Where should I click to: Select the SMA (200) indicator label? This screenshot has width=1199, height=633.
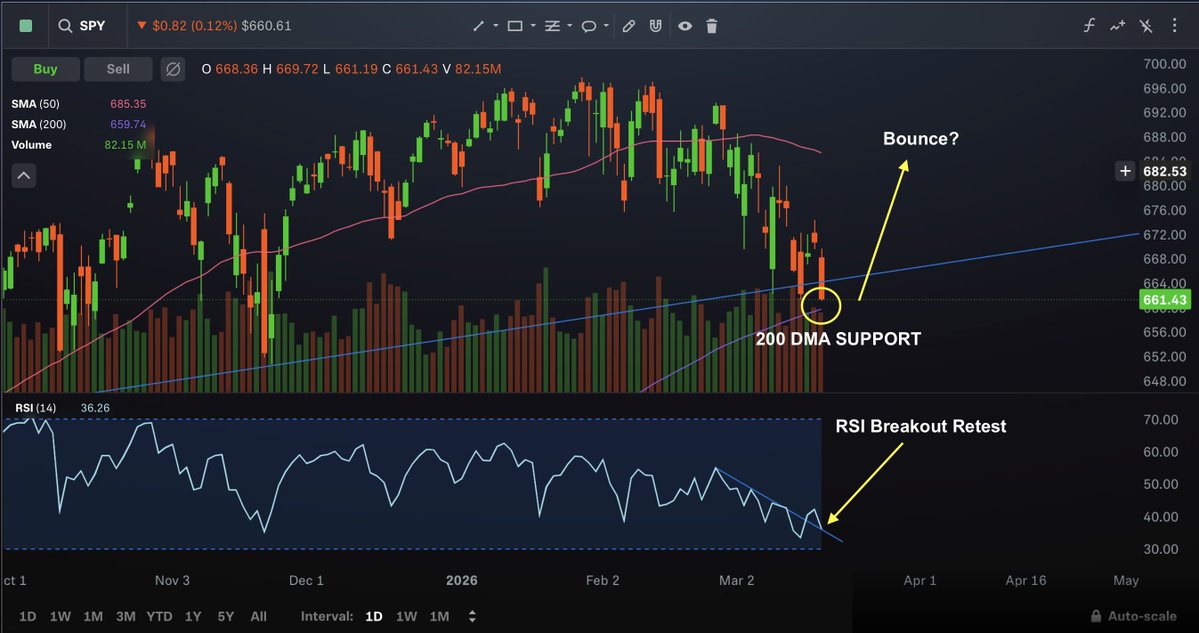click(38, 124)
